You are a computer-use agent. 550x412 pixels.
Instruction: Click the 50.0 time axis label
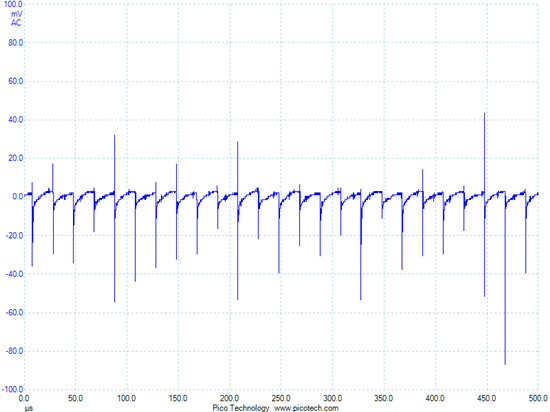click(x=75, y=399)
